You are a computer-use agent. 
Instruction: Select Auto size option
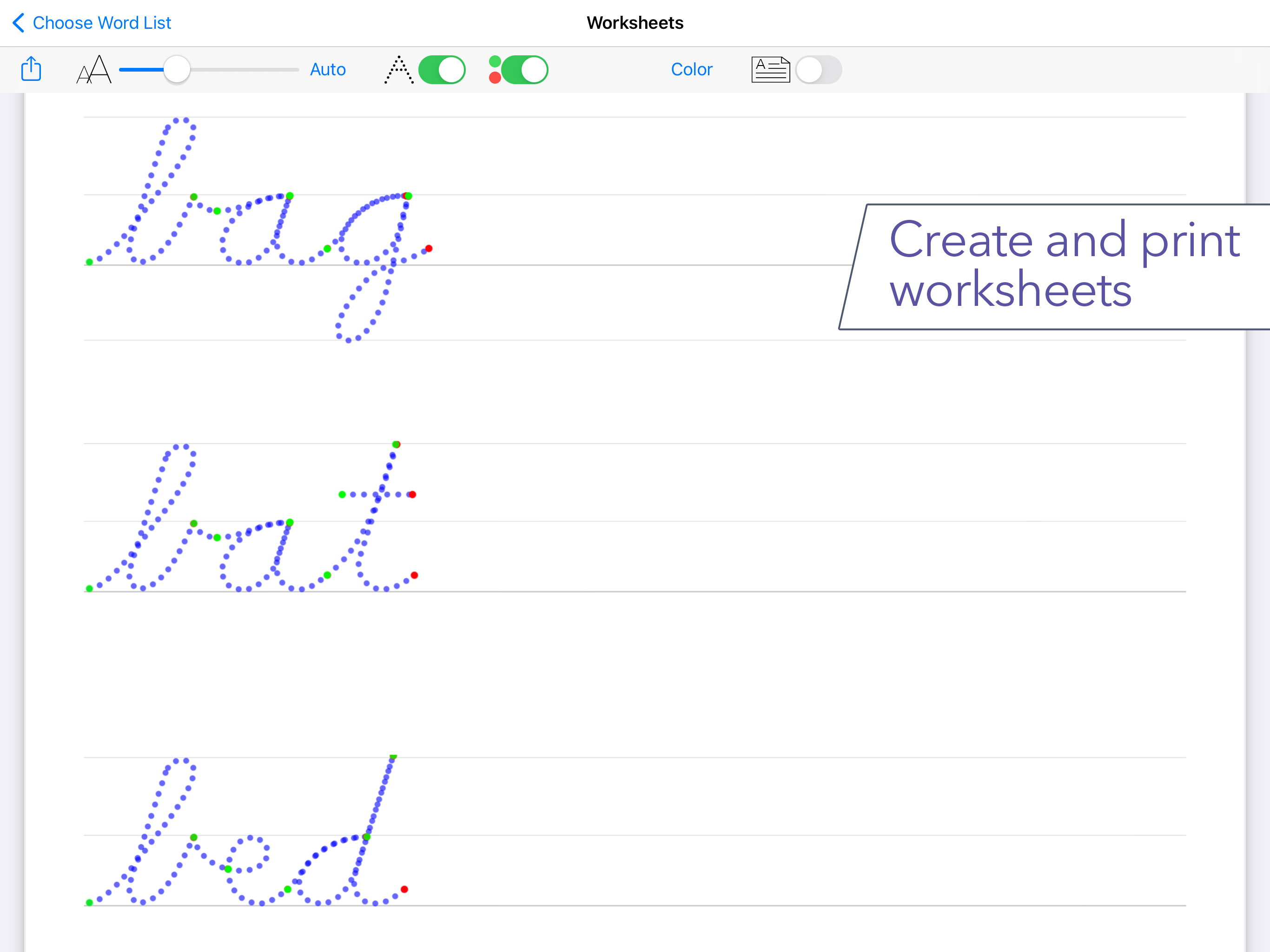tap(327, 69)
